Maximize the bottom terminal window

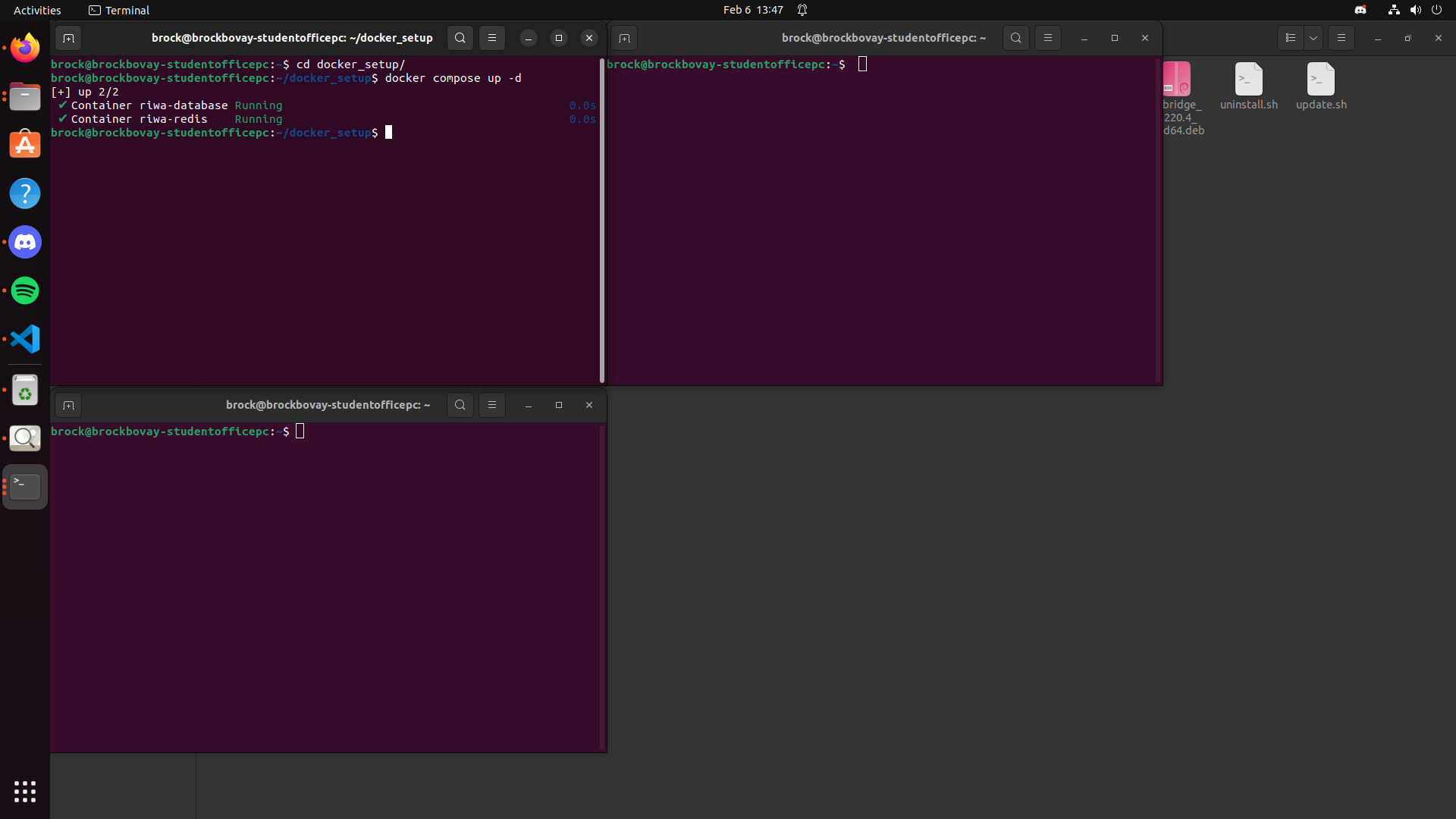(559, 405)
